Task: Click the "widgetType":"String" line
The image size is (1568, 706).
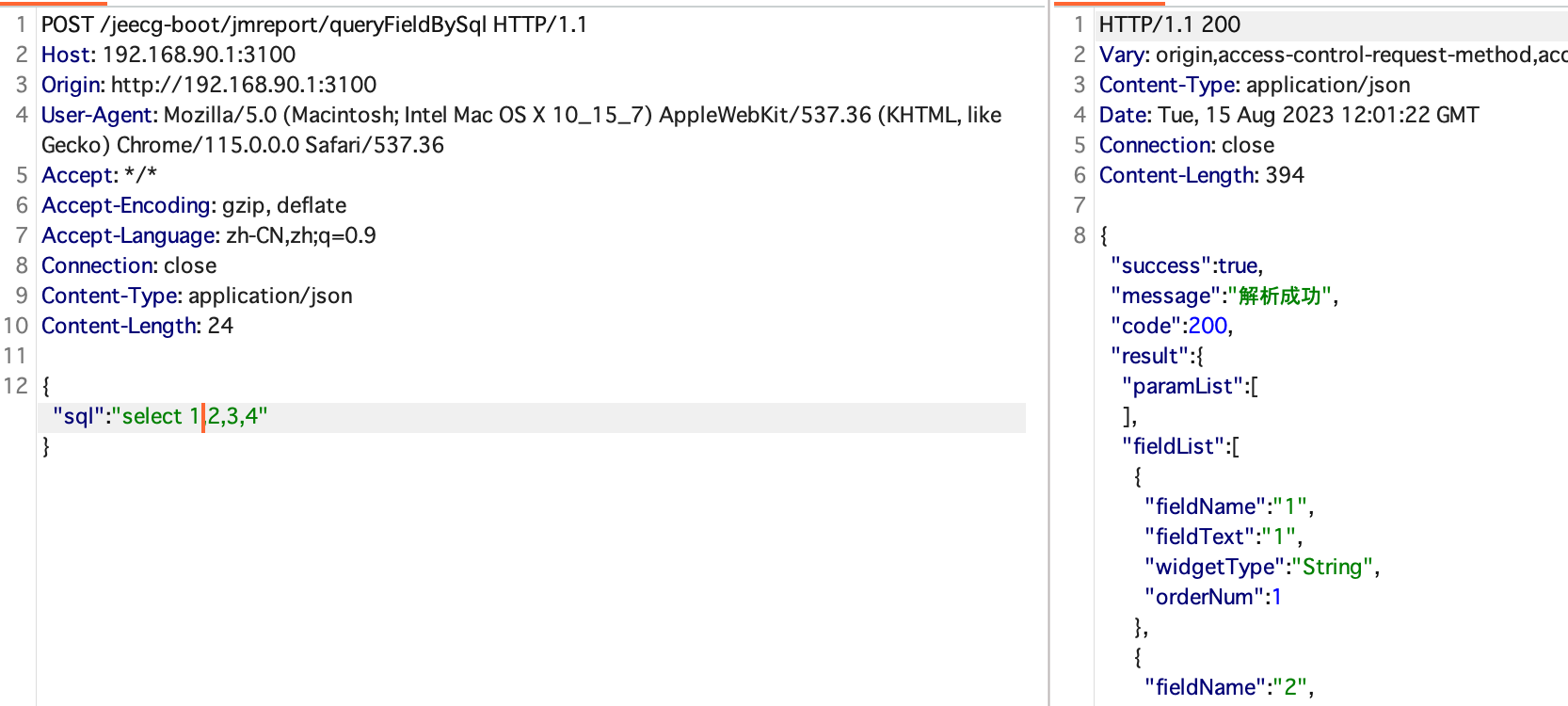Action: [1262, 567]
